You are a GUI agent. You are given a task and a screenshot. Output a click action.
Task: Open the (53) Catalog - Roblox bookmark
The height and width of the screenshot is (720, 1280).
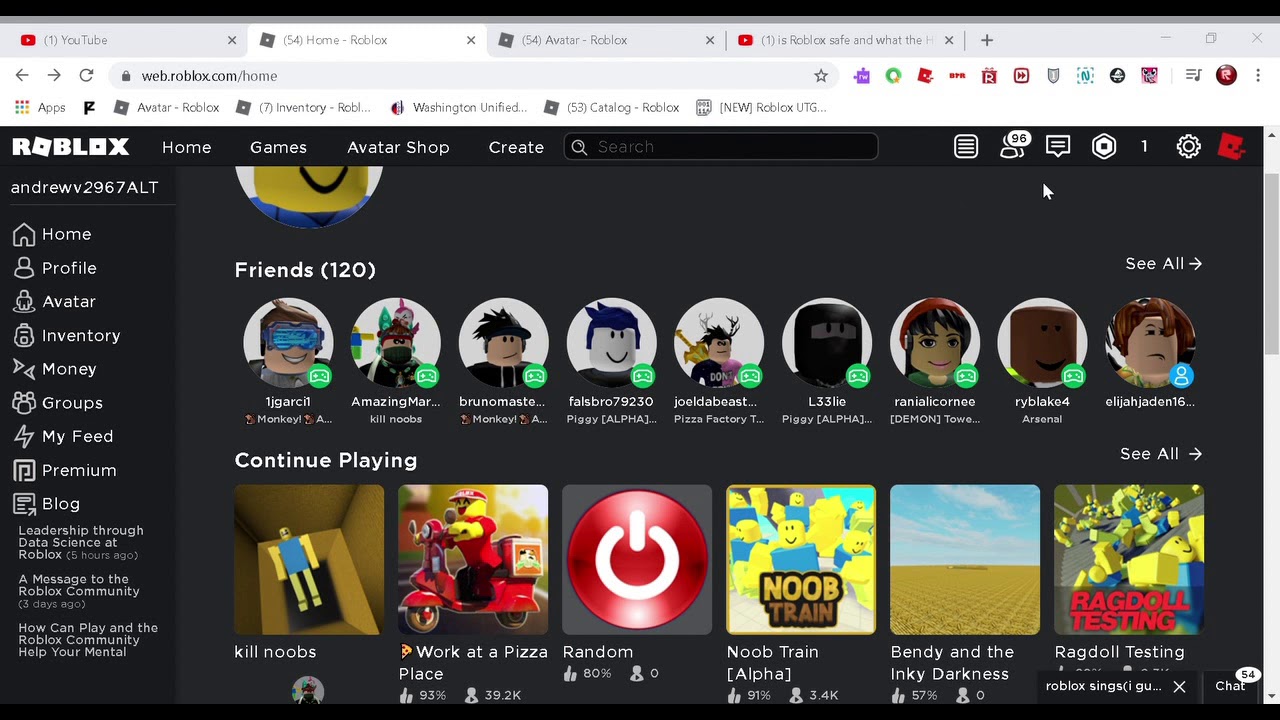(x=611, y=107)
